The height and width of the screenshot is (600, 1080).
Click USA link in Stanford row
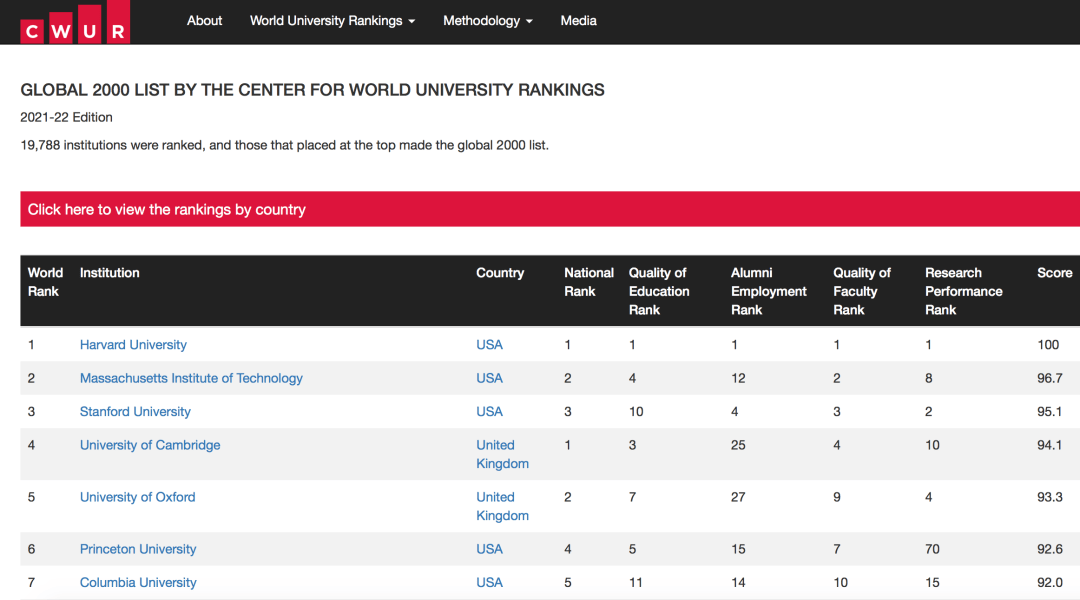pos(489,411)
